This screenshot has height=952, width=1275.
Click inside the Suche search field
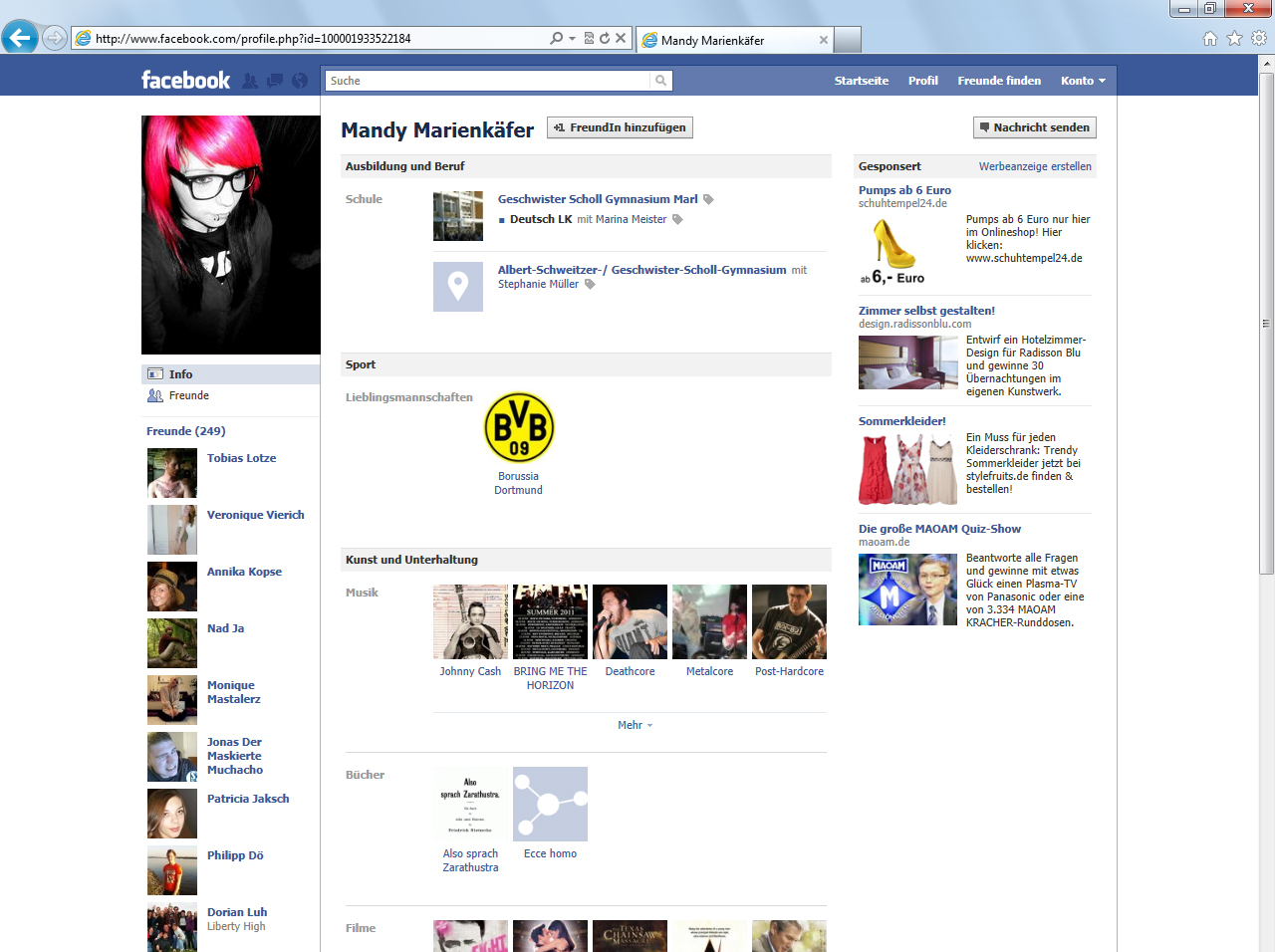488,81
